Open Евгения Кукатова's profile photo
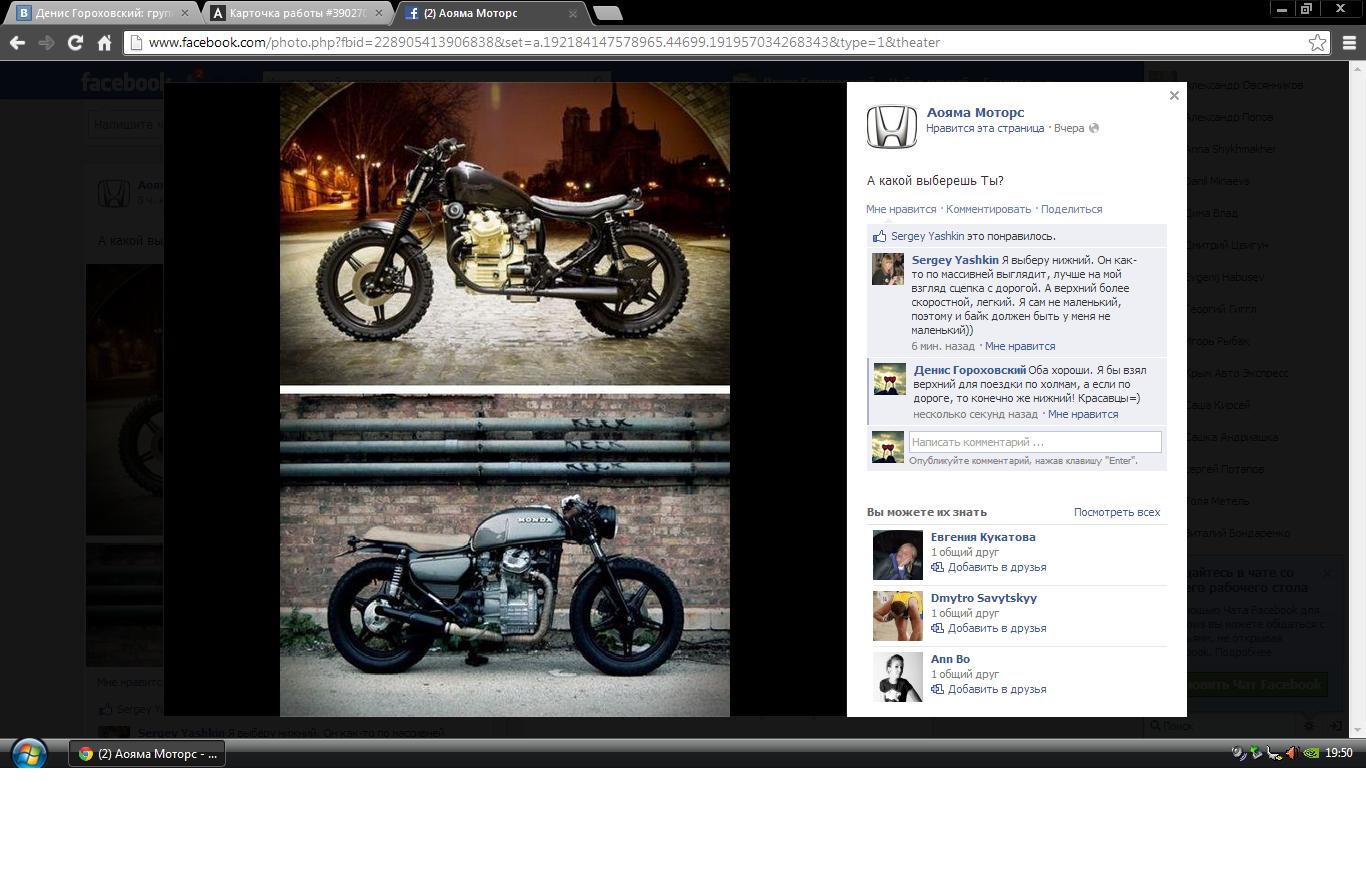The width and height of the screenshot is (1366, 878). pos(898,555)
